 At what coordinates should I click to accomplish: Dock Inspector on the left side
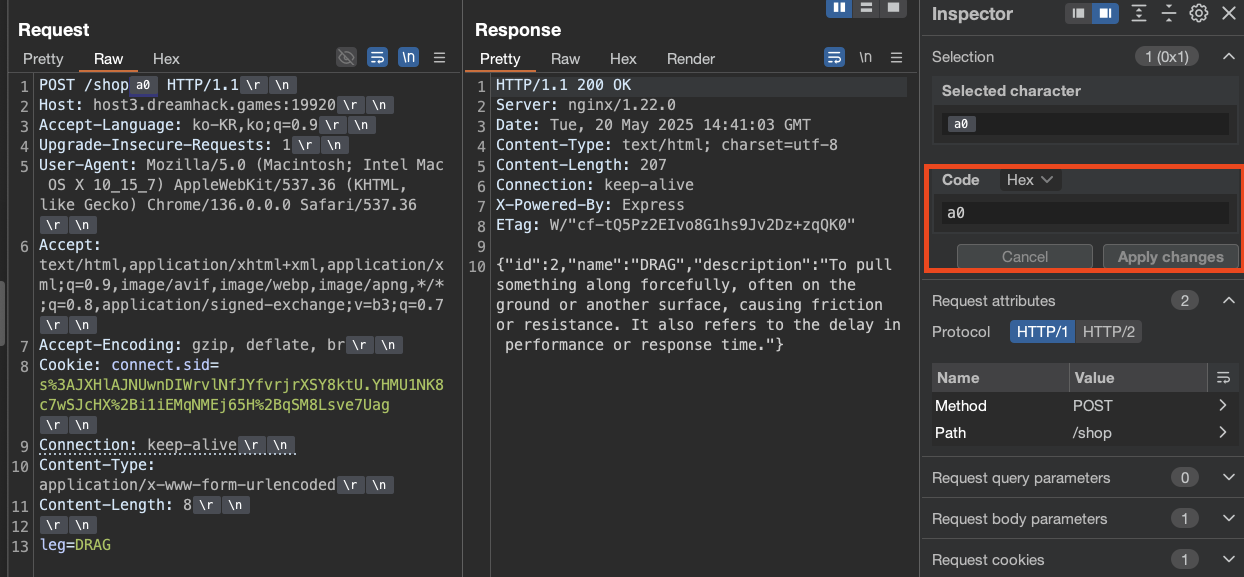(1078, 14)
